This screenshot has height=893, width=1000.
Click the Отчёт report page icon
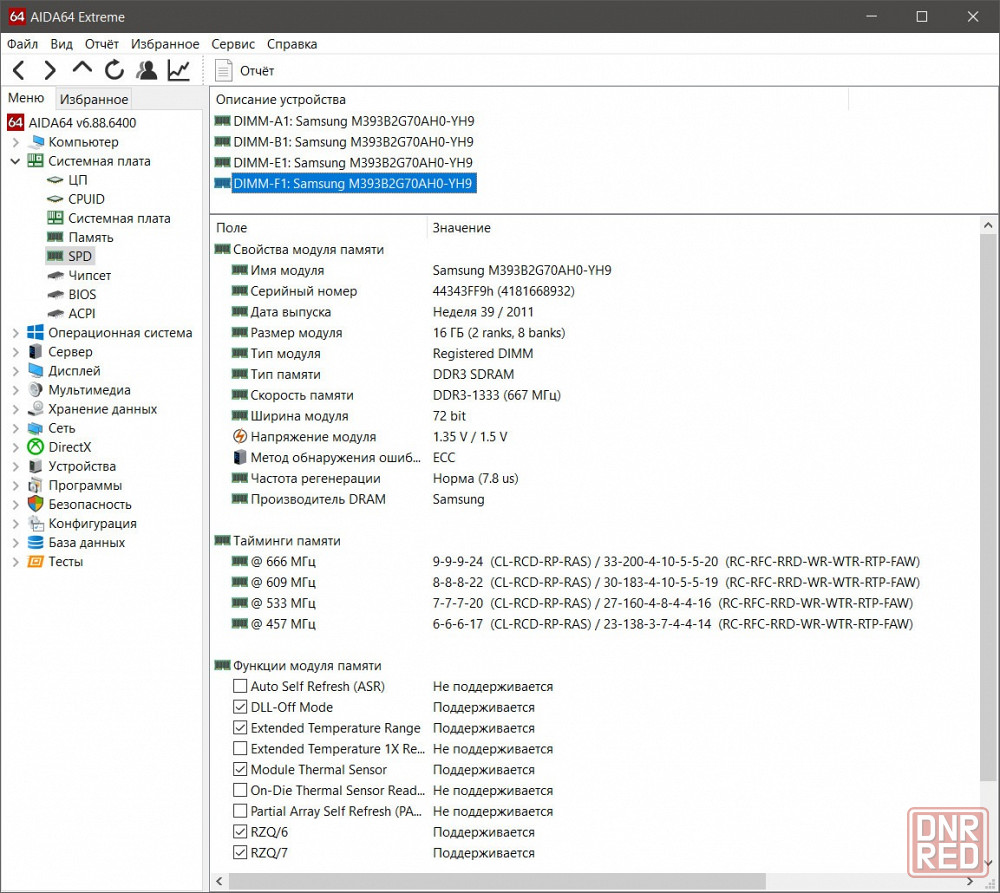point(224,70)
